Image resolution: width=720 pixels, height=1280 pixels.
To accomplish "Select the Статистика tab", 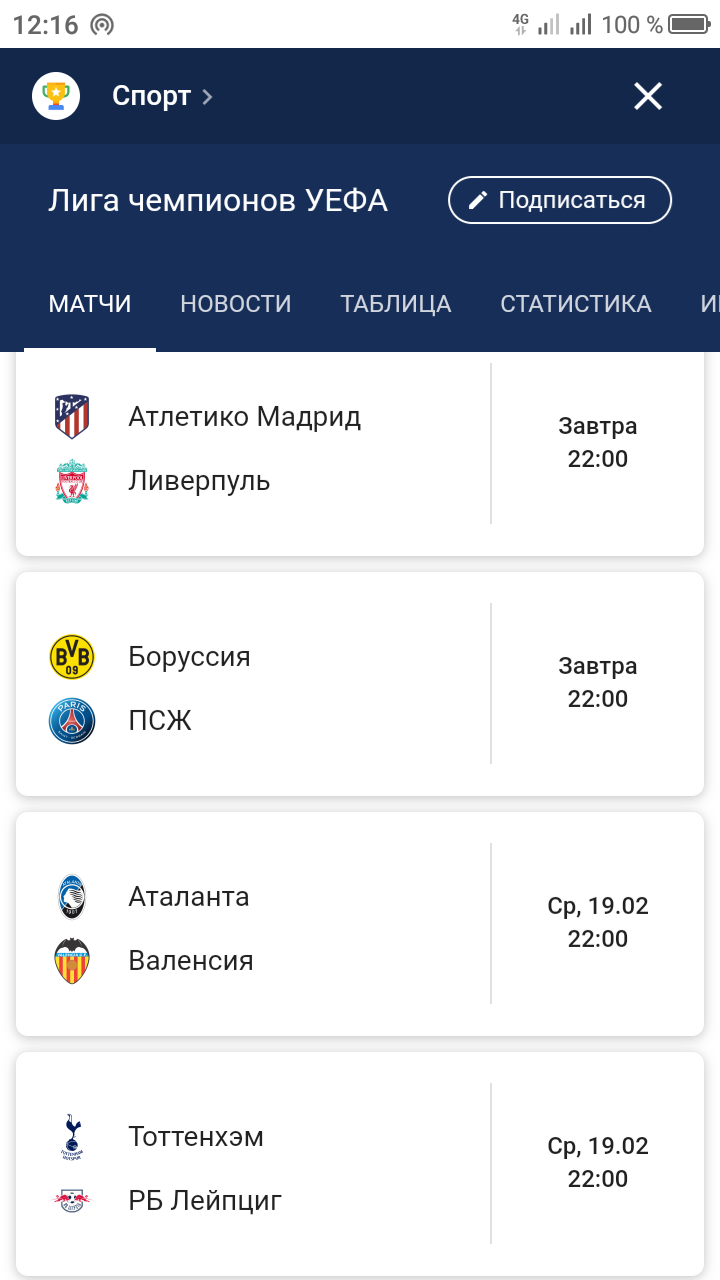I will 576,304.
